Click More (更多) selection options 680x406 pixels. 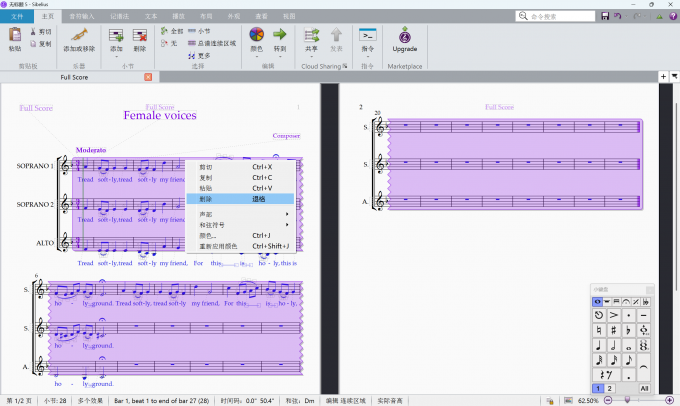click(x=199, y=56)
